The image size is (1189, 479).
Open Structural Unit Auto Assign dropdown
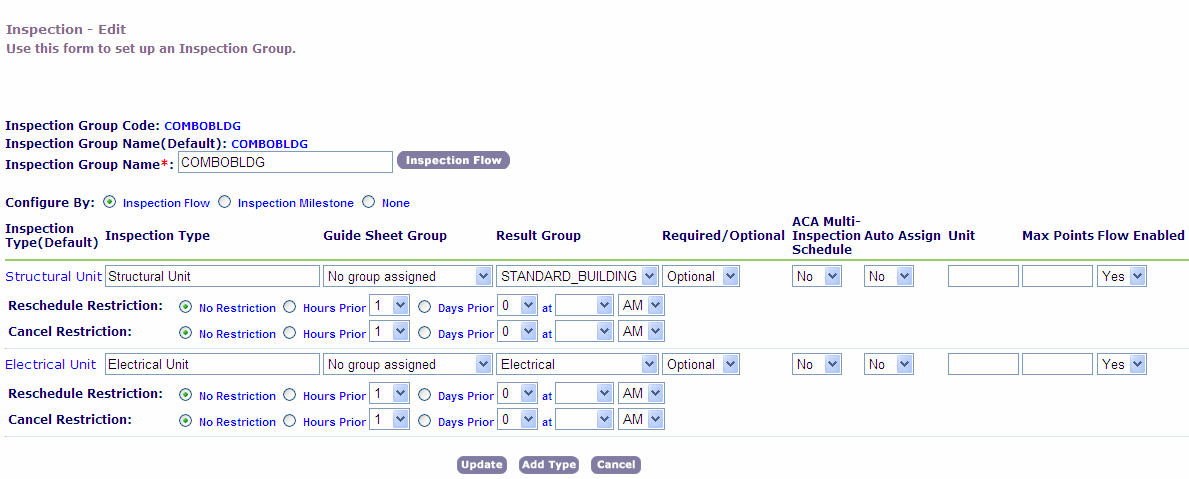click(889, 277)
